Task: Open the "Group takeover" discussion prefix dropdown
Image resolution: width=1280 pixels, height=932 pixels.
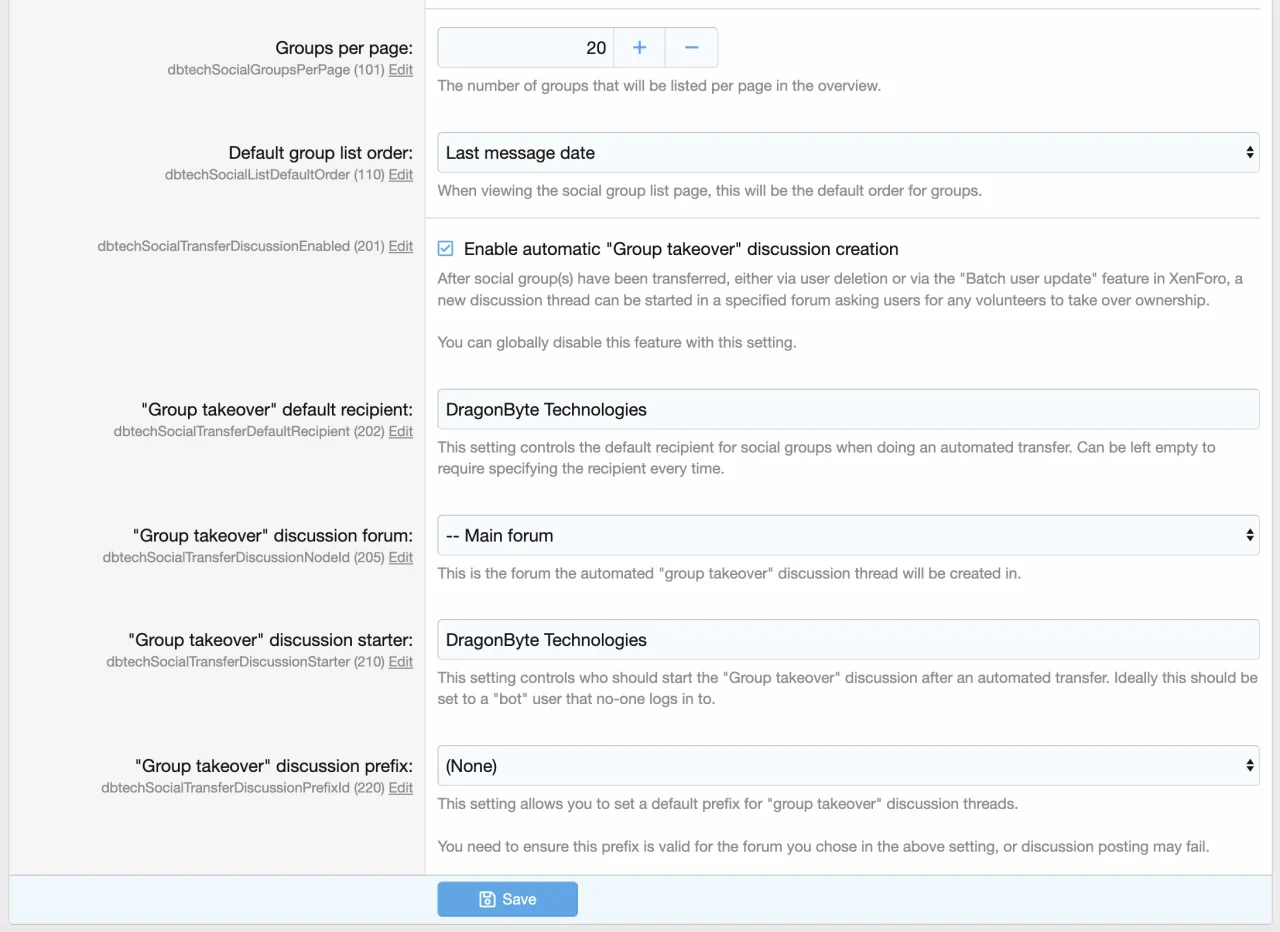Action: (x=847, y=766)
